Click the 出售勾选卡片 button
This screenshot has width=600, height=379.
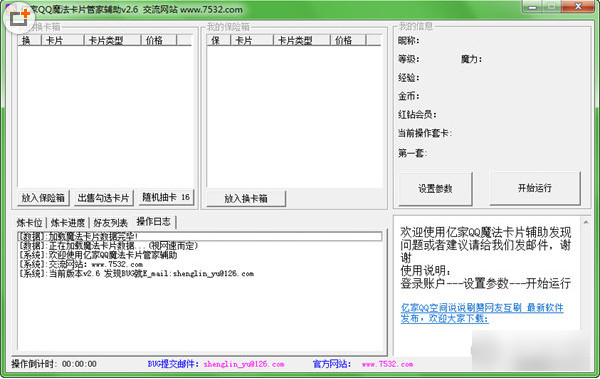click(103, 198)
